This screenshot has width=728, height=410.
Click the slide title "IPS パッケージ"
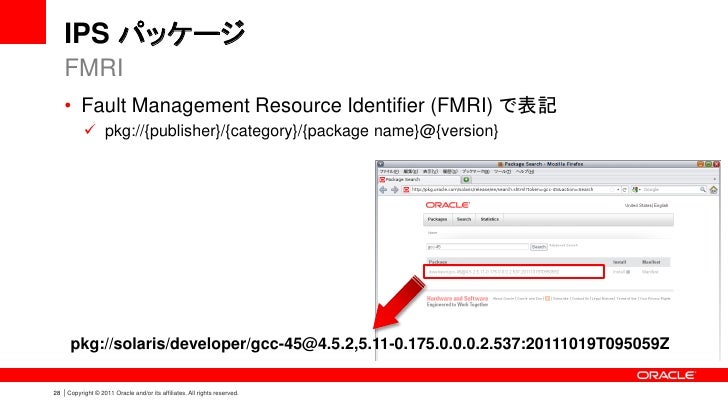point(155,33)
